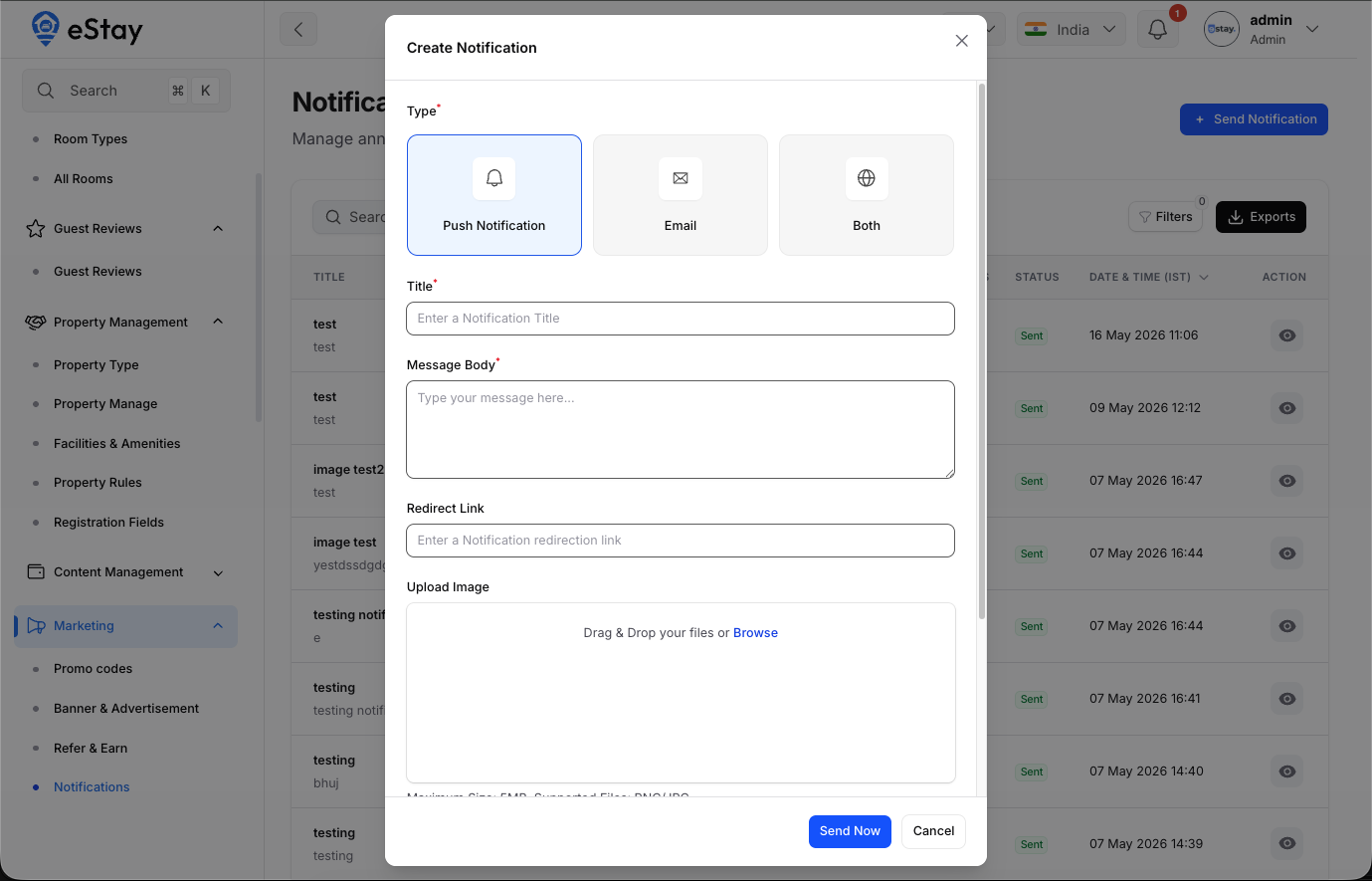Viewport: 1372px width, 881px height.
Task: Click the Marketing megaphone icon
Action: 36,626
